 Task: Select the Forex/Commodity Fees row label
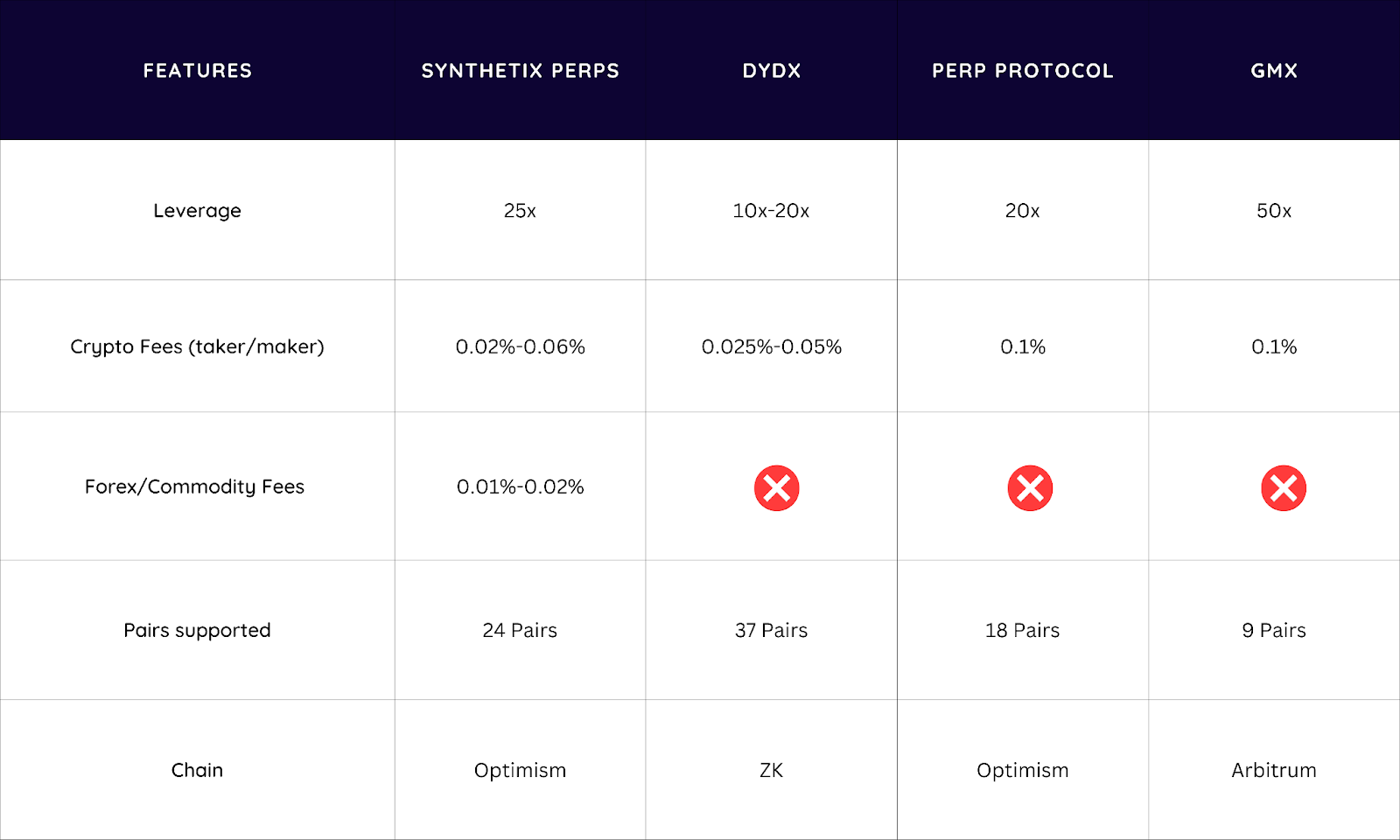pos(194,487)
